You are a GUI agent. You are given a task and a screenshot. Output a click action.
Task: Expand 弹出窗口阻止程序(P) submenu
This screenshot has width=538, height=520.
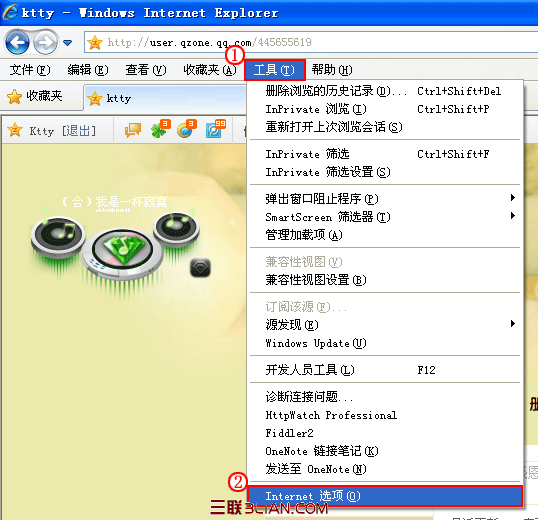click(x=385, y=199)
